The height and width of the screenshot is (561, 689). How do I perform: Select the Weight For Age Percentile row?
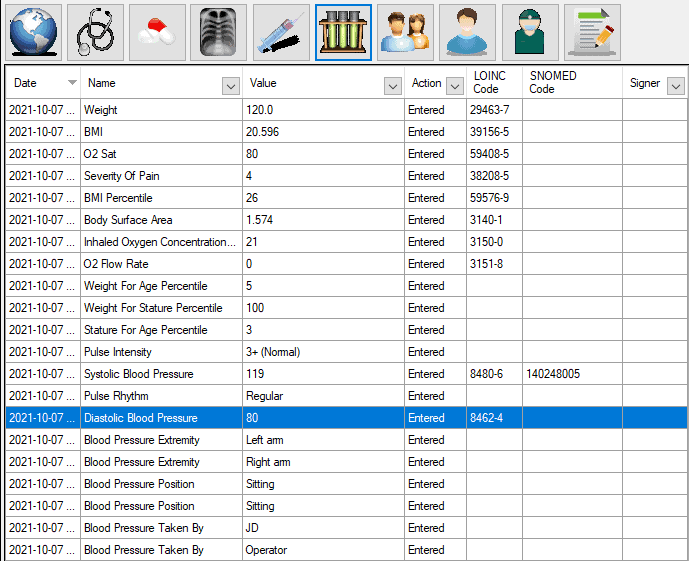[347, 286]
